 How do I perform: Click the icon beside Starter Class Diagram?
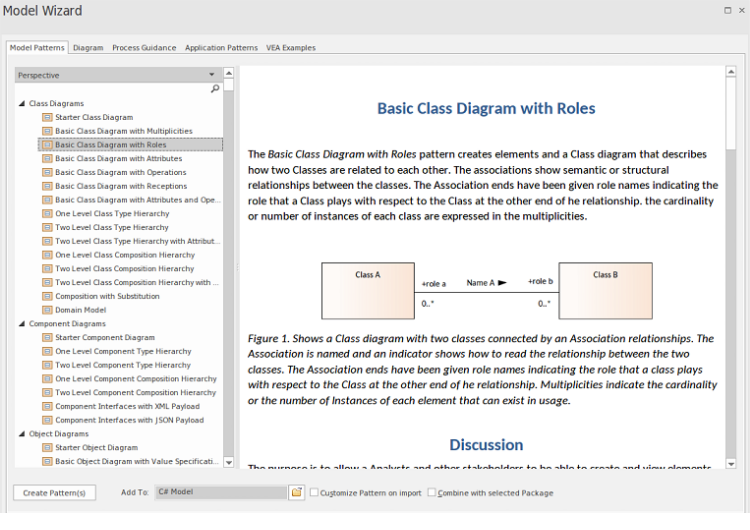[47, 117]
